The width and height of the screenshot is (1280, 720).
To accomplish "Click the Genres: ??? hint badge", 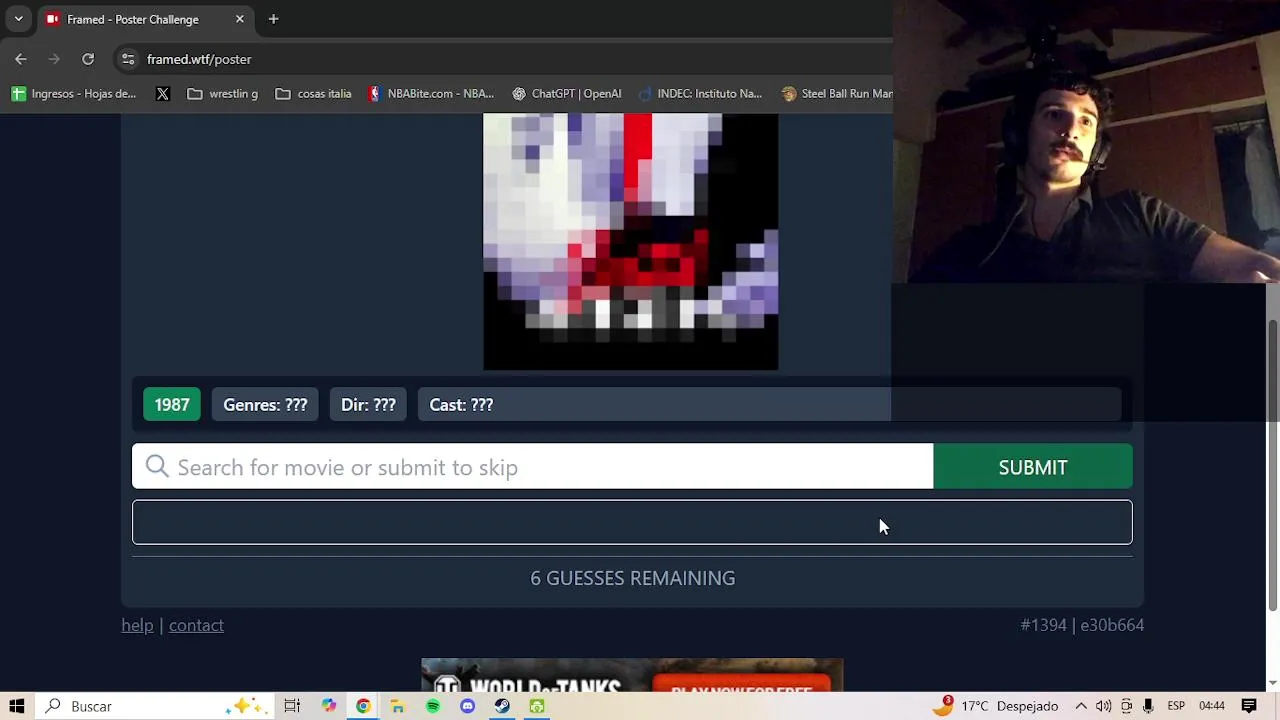I will pyautogui.click(x=265, y=405).
